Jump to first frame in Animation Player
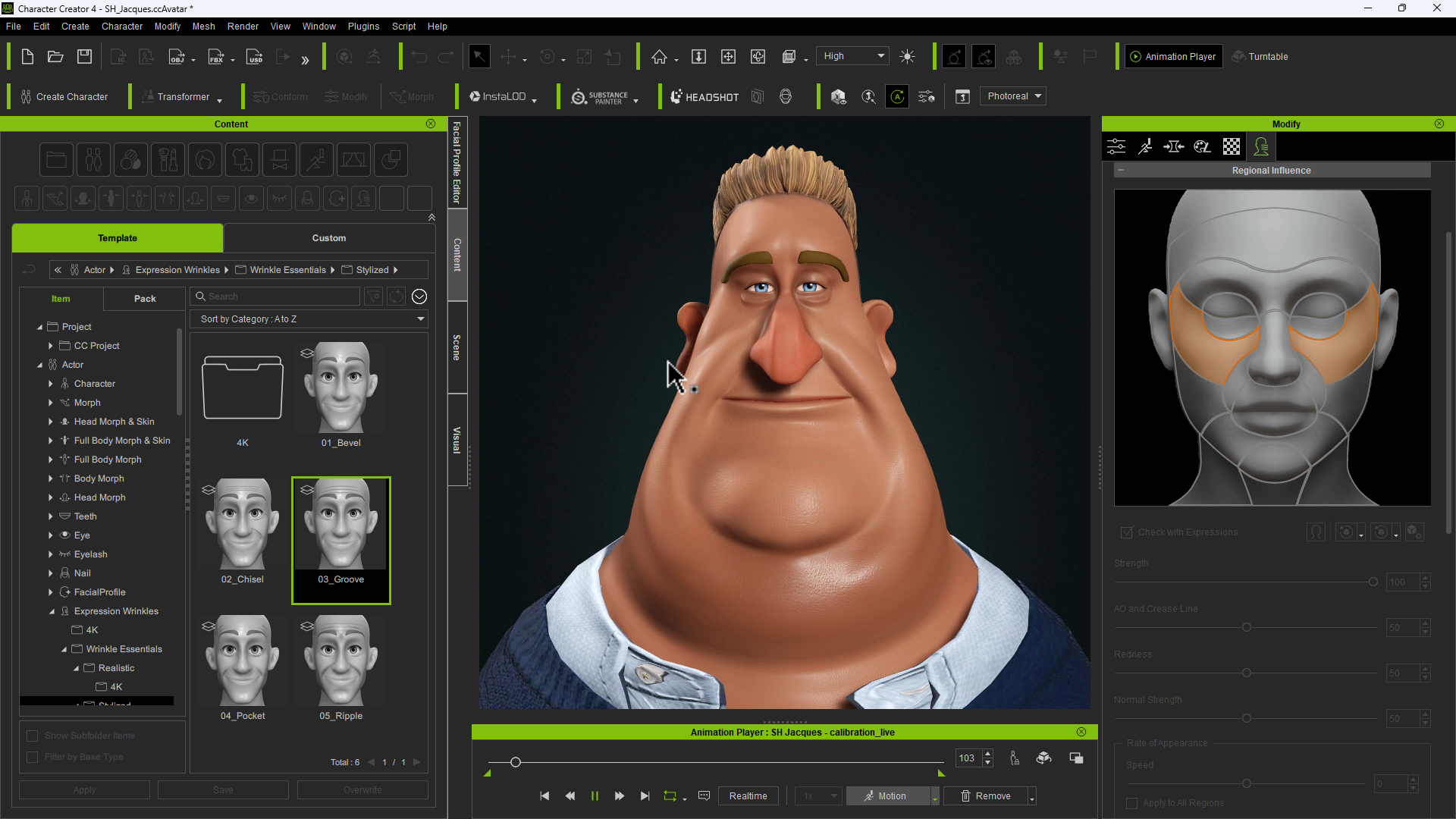The image size is (1456, 819). pos(544,796)
